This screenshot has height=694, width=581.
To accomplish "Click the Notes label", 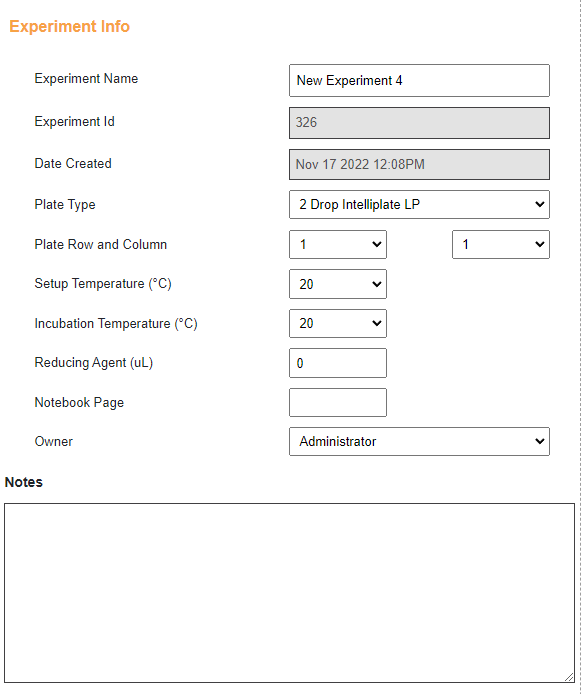I will (x=23, y=482).
